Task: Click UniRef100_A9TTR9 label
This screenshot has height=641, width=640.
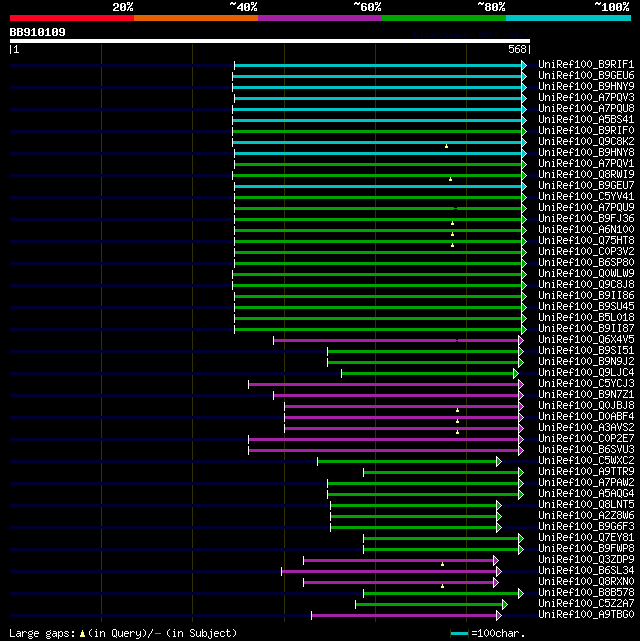Action: tap(586, 471)
